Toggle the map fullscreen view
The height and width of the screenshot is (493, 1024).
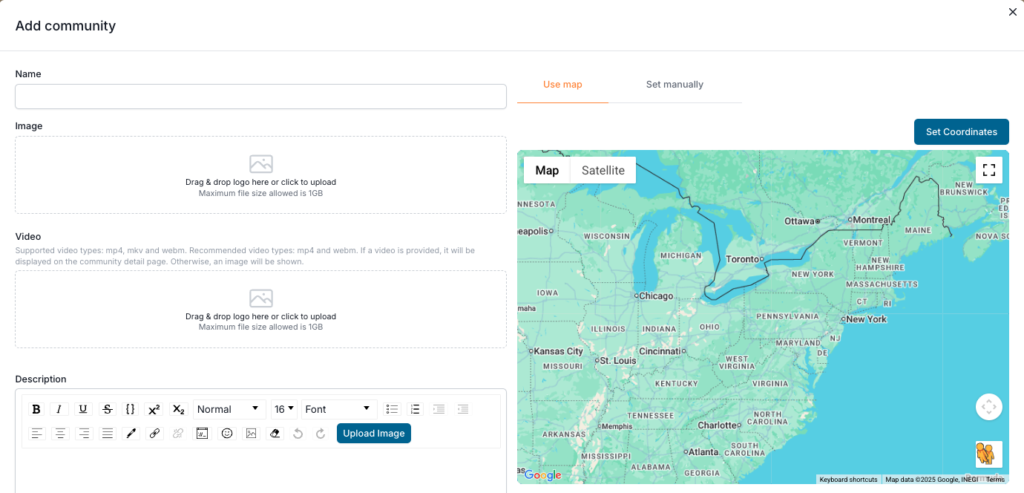click(989, 170)
